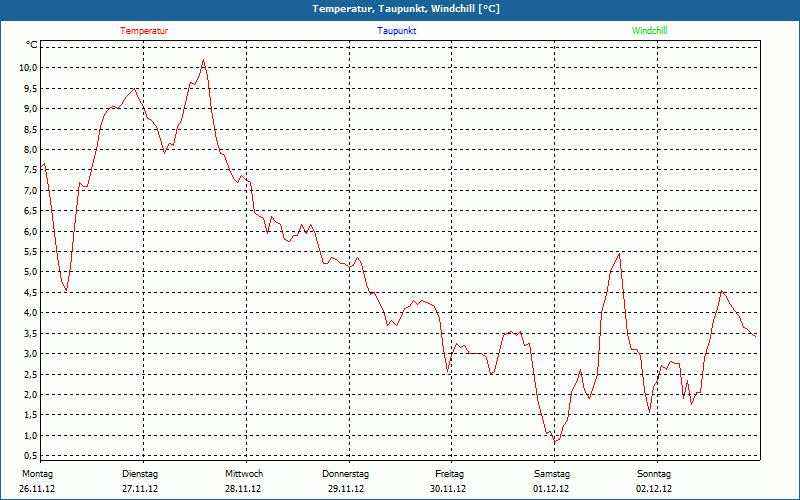Screen dimensions: 800x500
Task: Click the green Windchill legend label
Action: (x=649, y=31)
